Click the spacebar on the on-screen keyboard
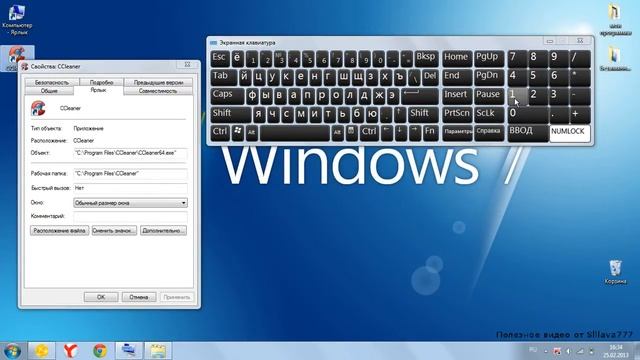640x360 pixels. tap(295, 133)
